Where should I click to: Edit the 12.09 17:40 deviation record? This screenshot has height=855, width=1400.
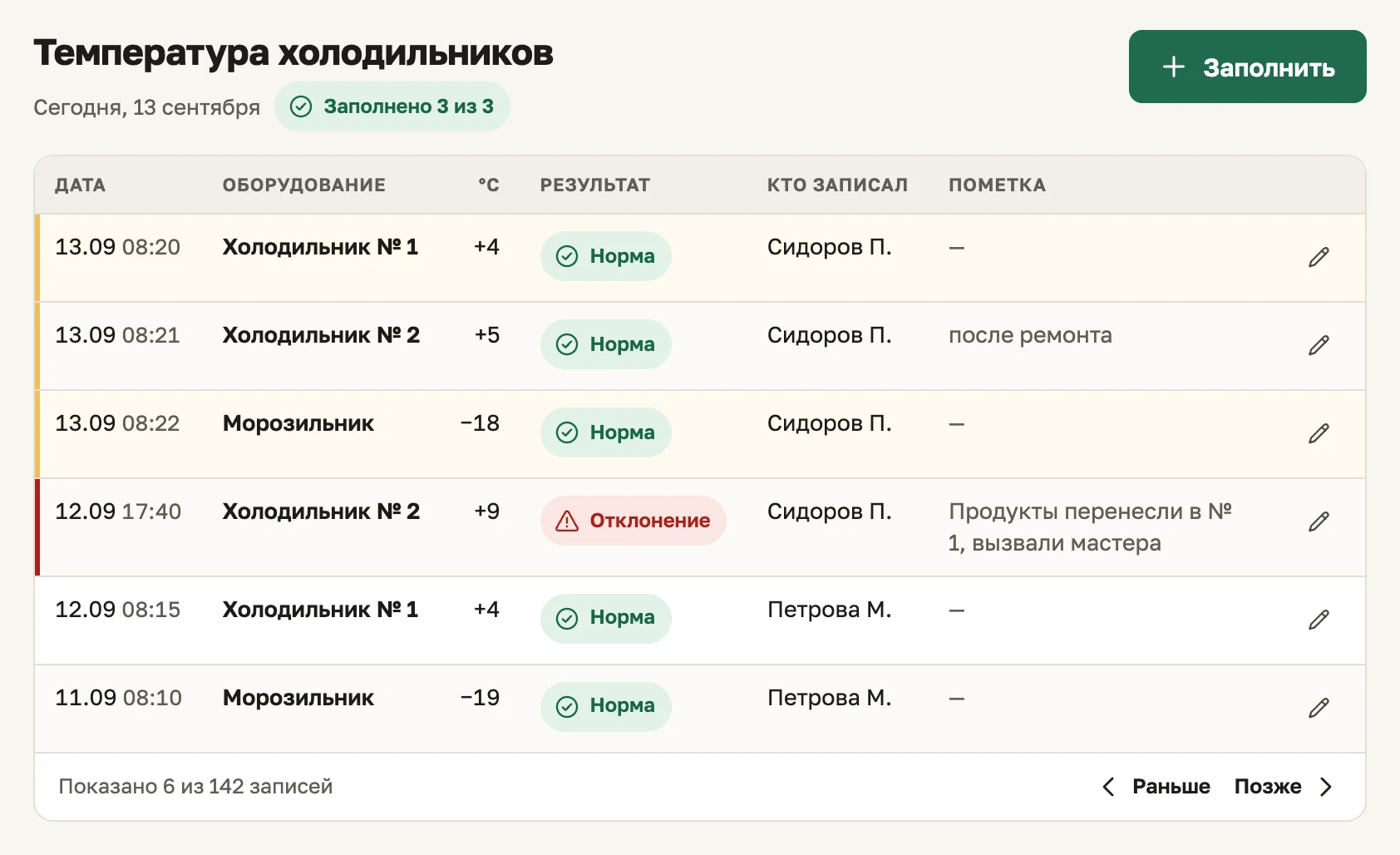click(x=1319, y=521)
